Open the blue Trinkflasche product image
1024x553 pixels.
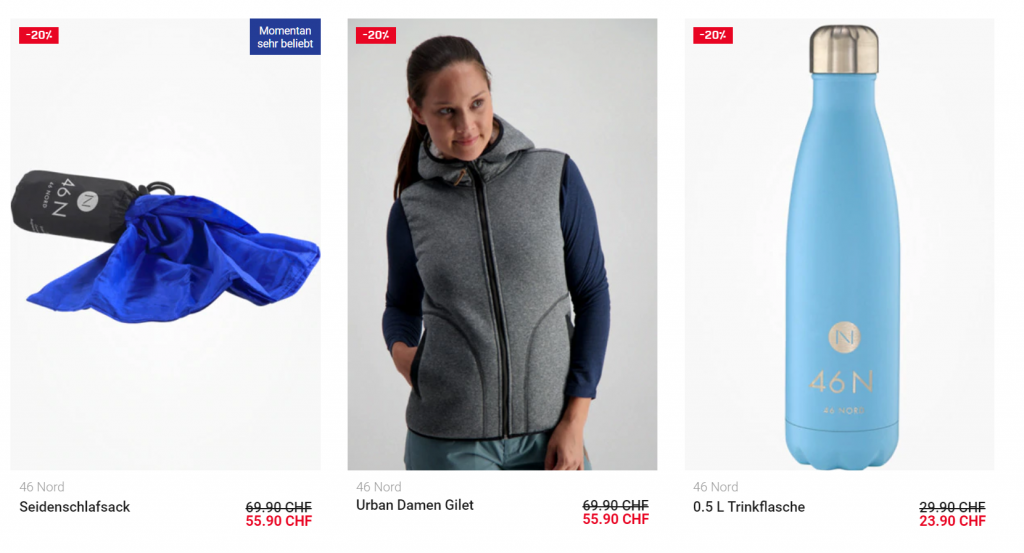(839, 244)
